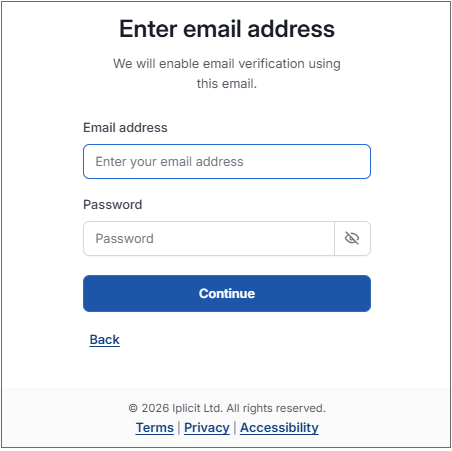452x451 pixels.
Task: Click the blue Continue button
Action: (x=227, y=294)
